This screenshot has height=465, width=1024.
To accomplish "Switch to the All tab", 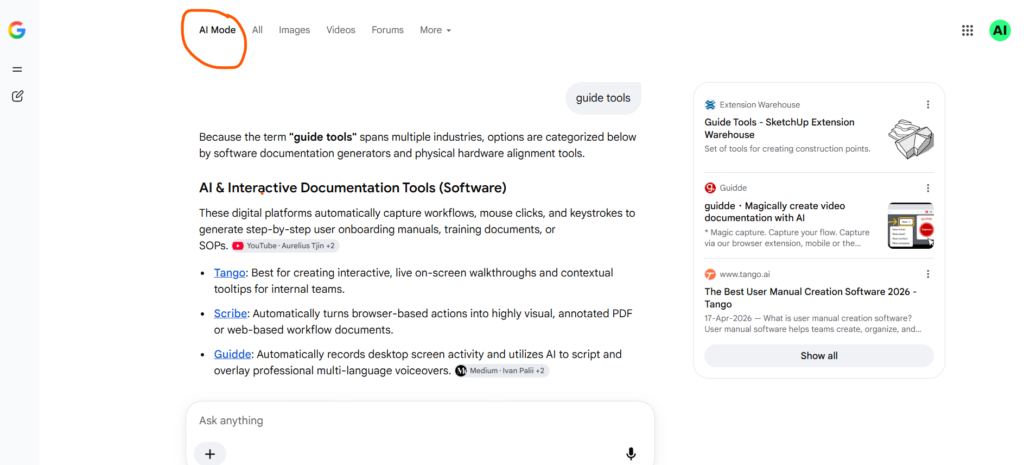I will click(x=257, y=30).
